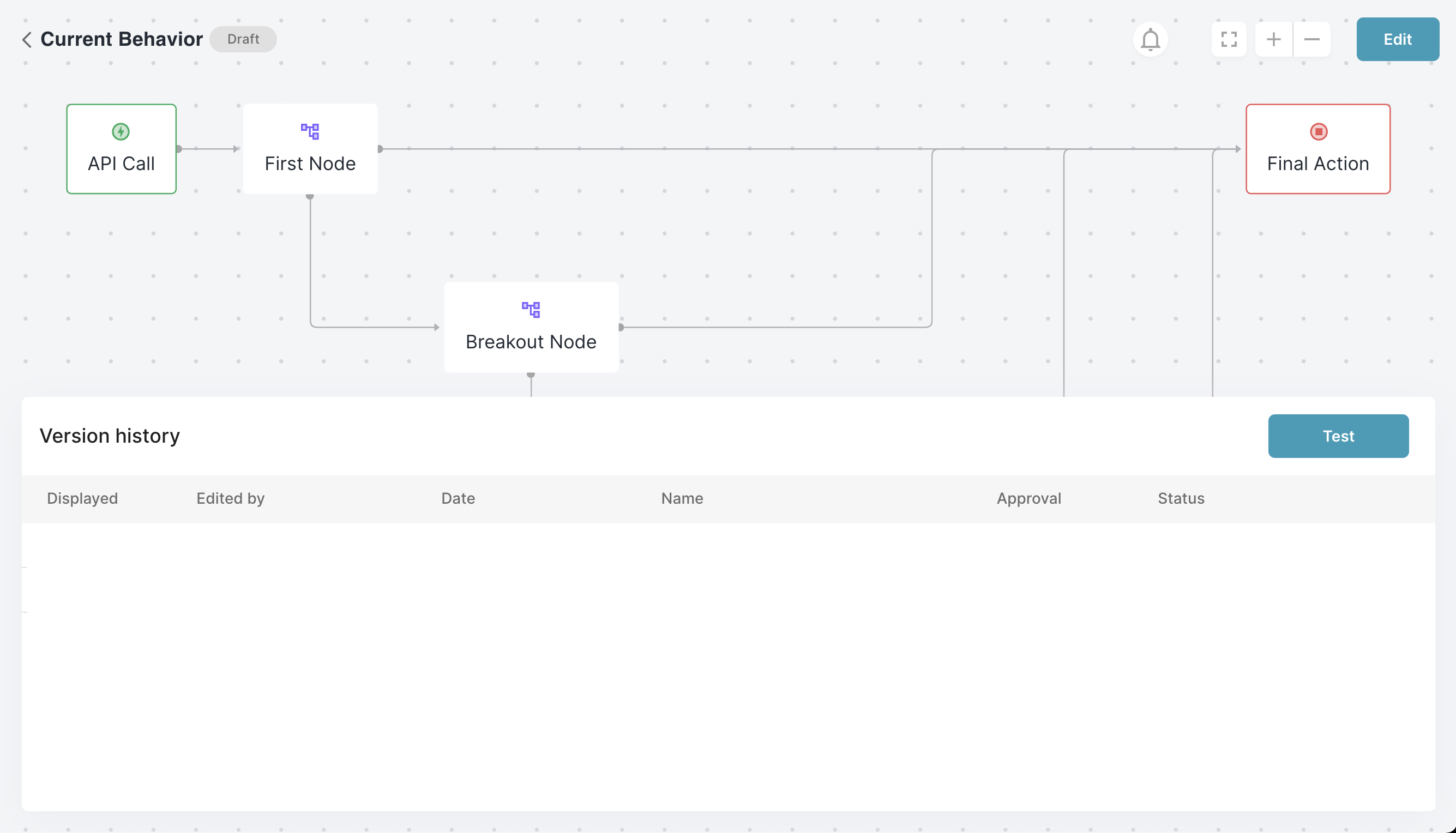This screenshot has width=1456, height=833.
Task: Sort by the Displayed column header
Action: [82, 498]
